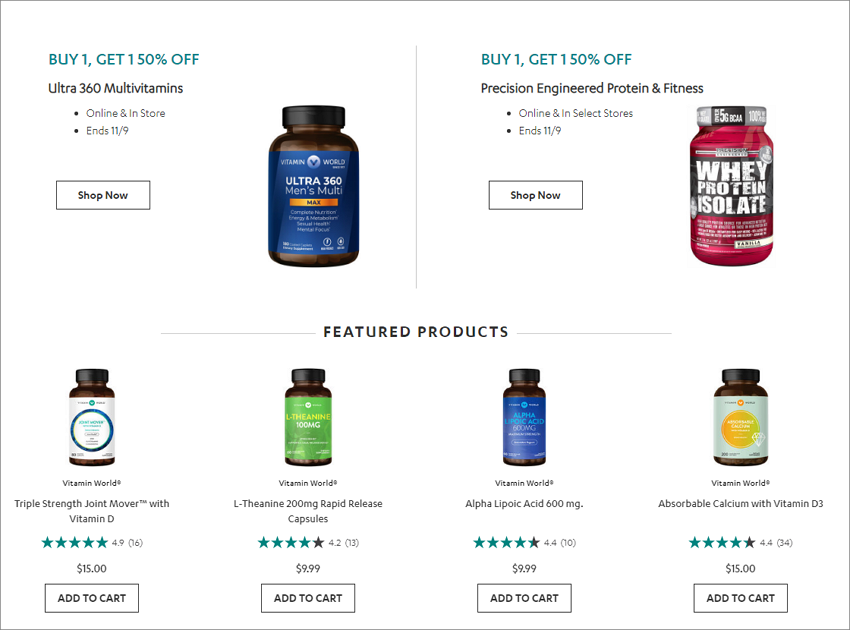The height and width of the screenshot is (630, 850).
Task: Select the Absorbable Calcium bottle thumbnail
Action: pyautogui.click(x=740, y=417)
